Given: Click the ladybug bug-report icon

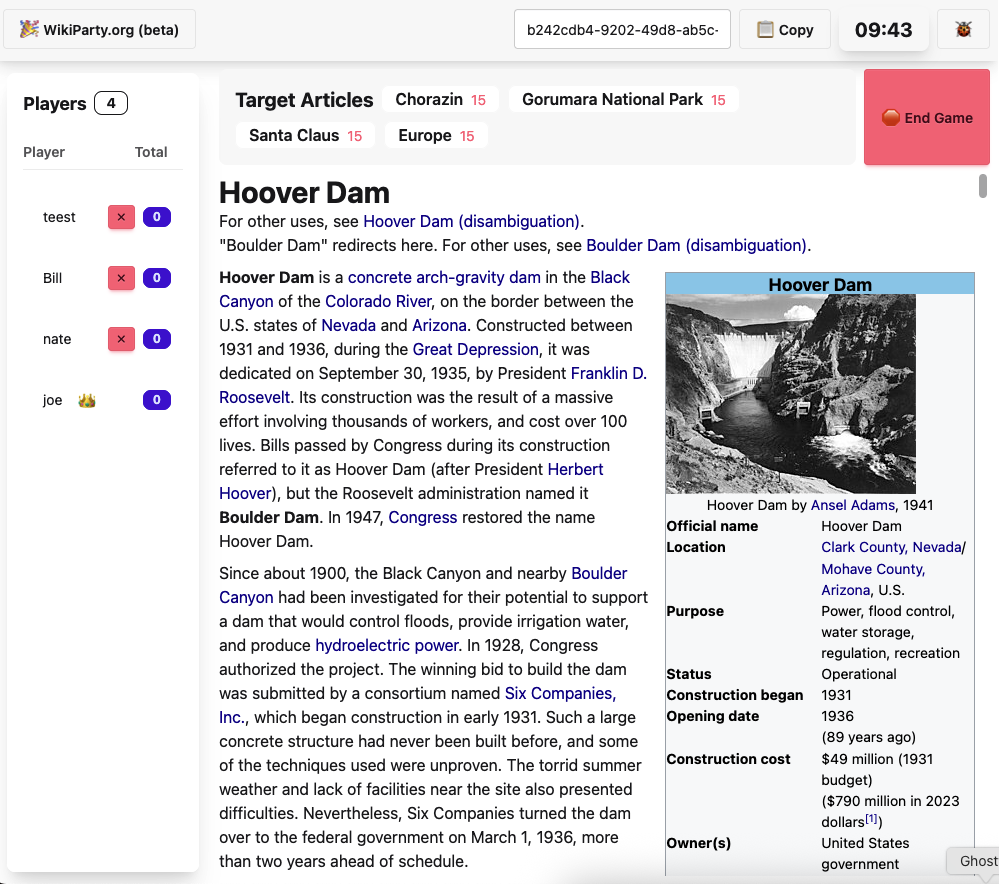Looking at the screenshot, I should pos(962,30).
